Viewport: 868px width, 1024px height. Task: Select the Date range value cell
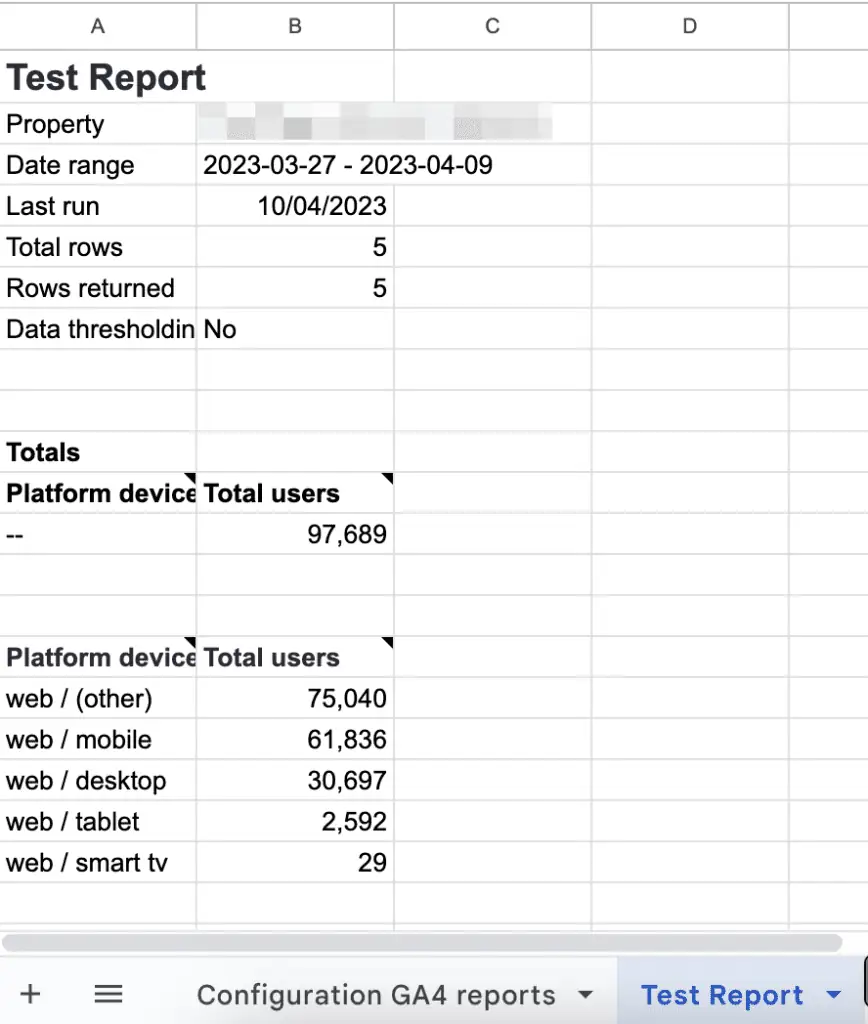coord(294,165)
